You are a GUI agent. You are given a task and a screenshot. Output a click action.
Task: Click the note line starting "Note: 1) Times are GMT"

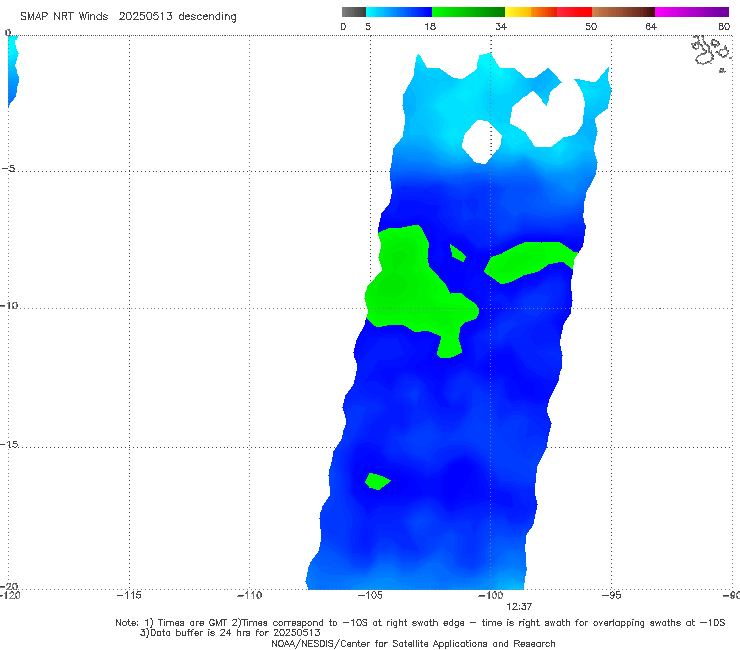(420, 623)
